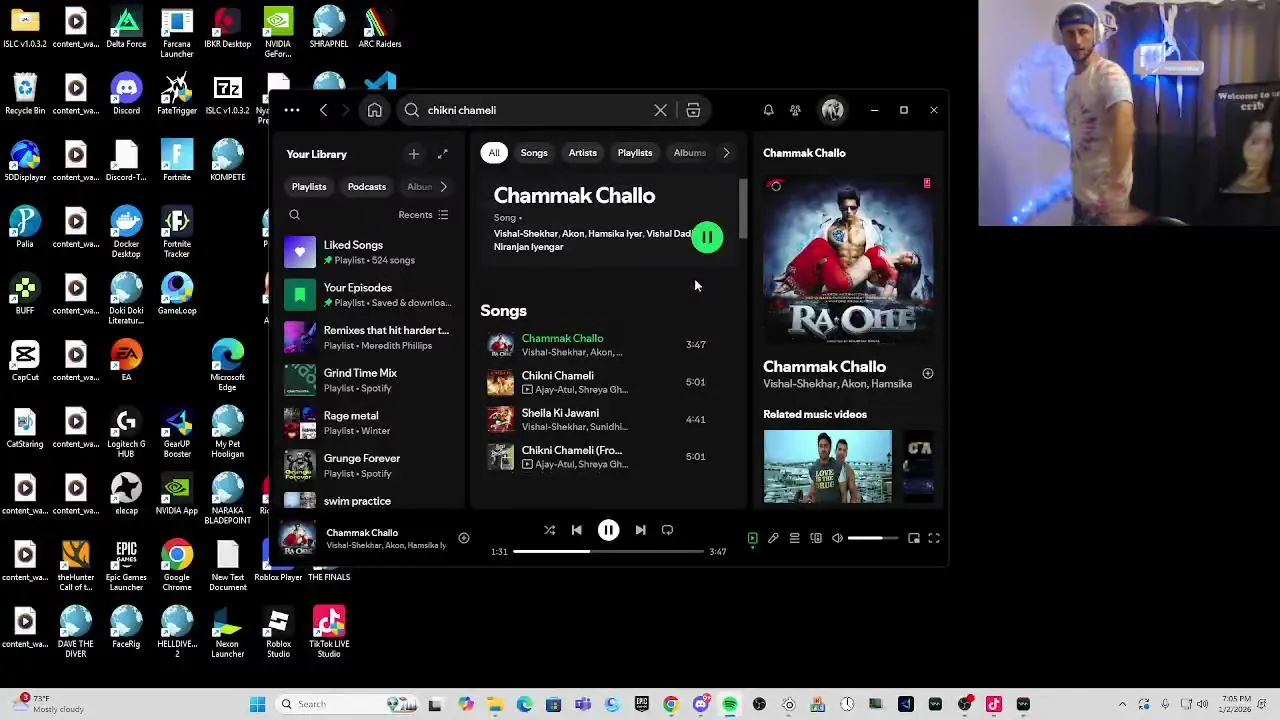This screenshot has width=1280, height=720.
Task: Add now-playing song to Liked Songs
Action: coord(463,538)
